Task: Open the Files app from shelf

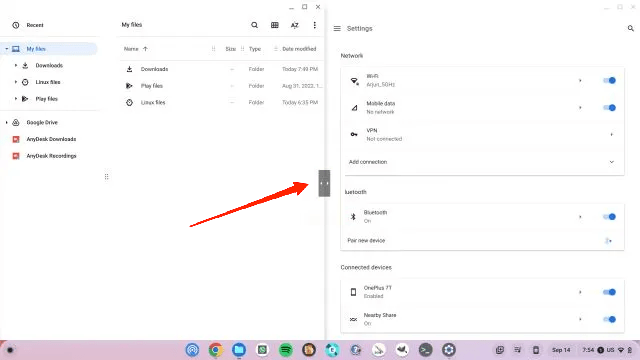Action: (239, 350)
